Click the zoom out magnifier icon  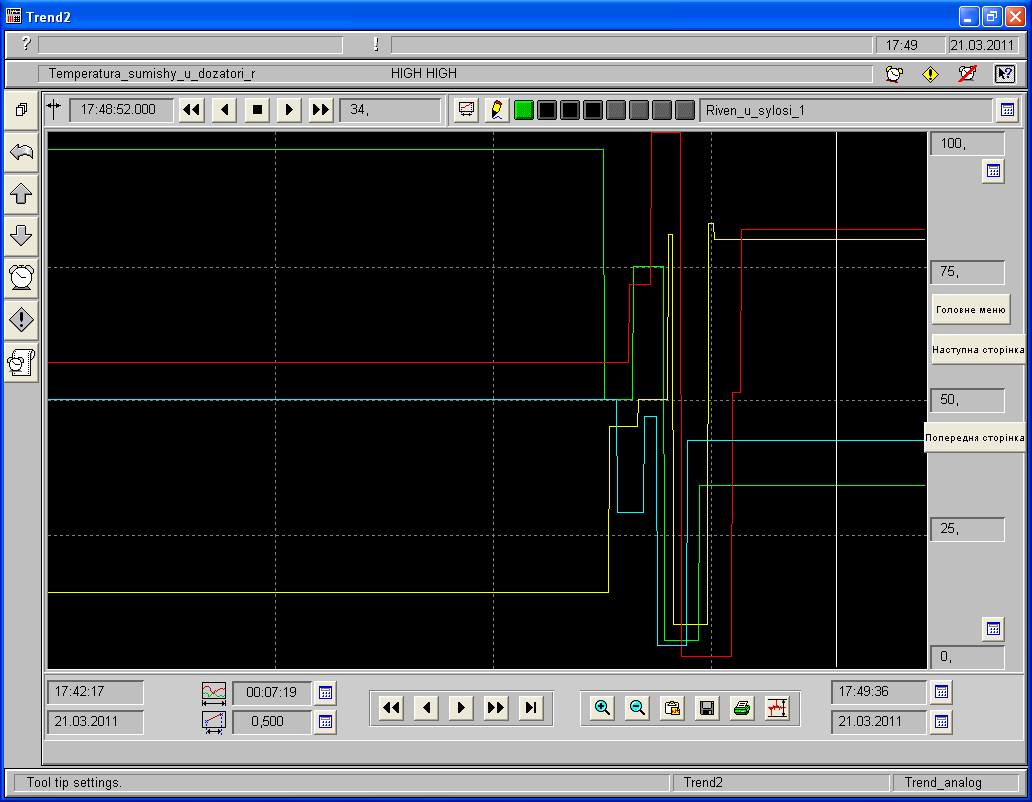(637, 708)
